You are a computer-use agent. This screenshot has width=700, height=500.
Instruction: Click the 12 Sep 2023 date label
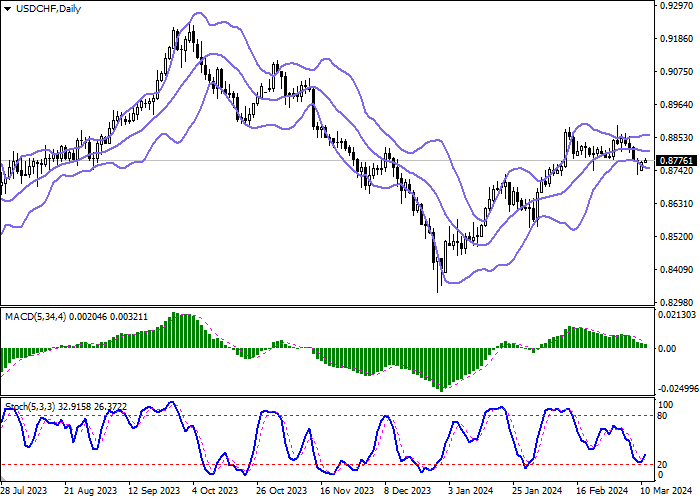(x=154, y=491)
